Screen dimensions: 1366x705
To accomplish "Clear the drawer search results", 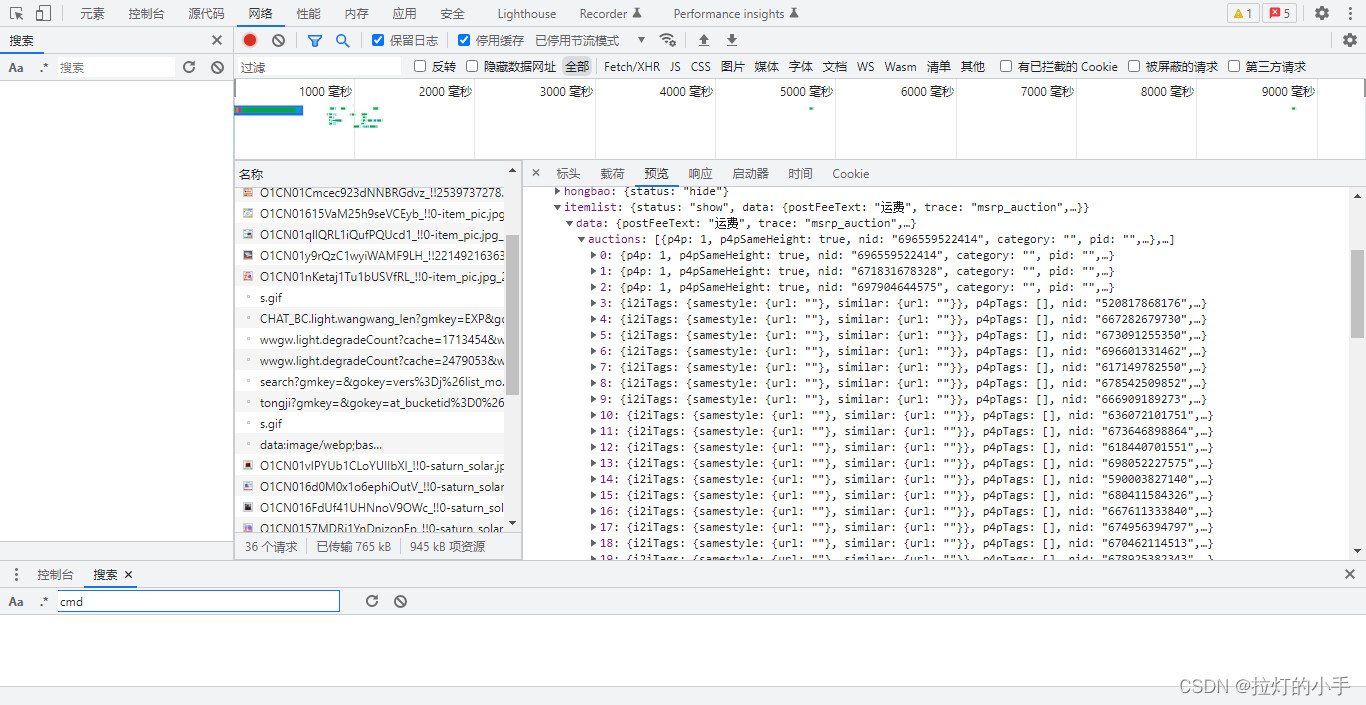I will 400,601.
